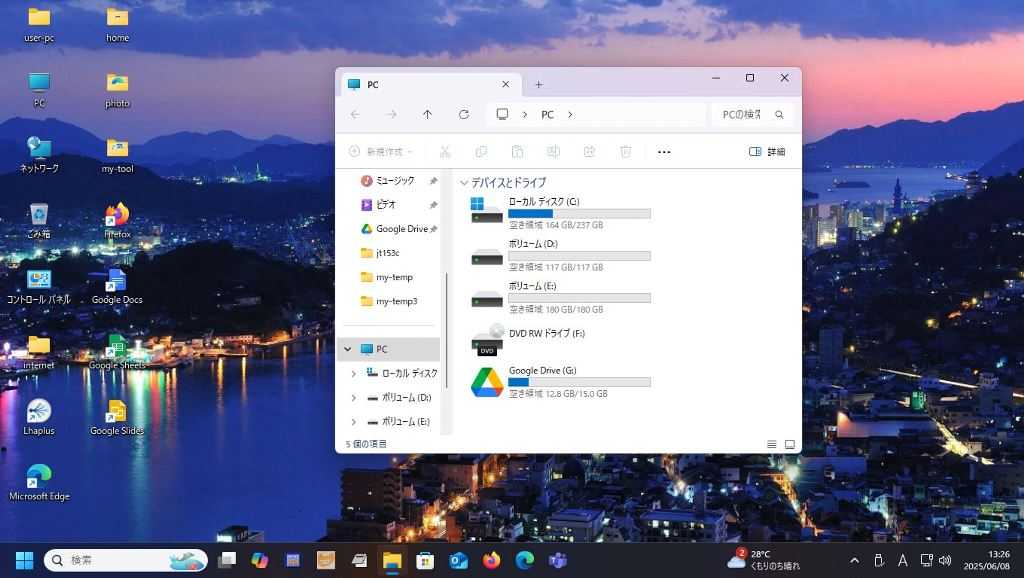
Task: Open the See more (three dots) menu
Action: 664,152
